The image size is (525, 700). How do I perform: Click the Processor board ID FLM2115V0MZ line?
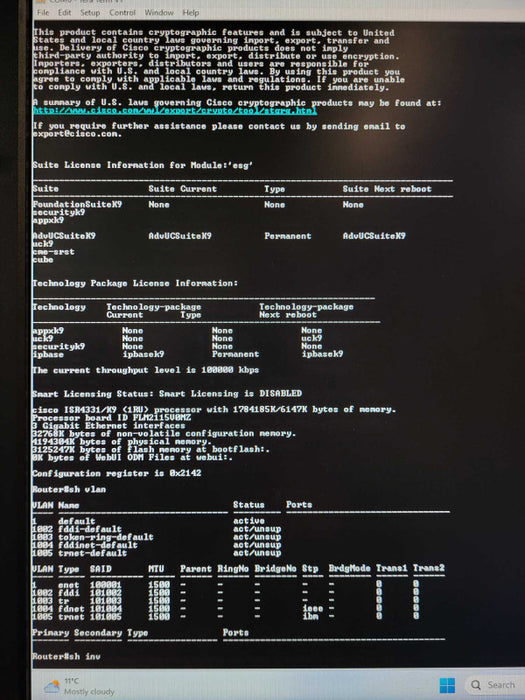click(112, 417)
